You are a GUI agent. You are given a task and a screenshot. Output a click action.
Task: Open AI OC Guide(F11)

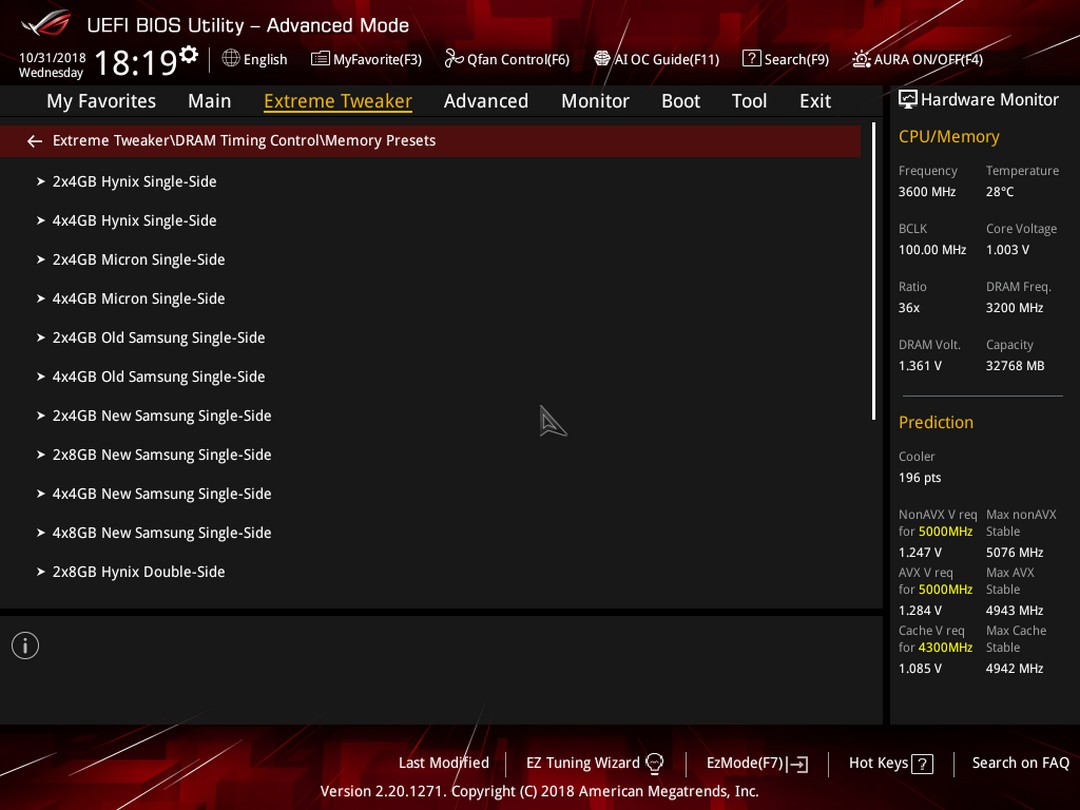pyautogui.click(x=656, y=59)
